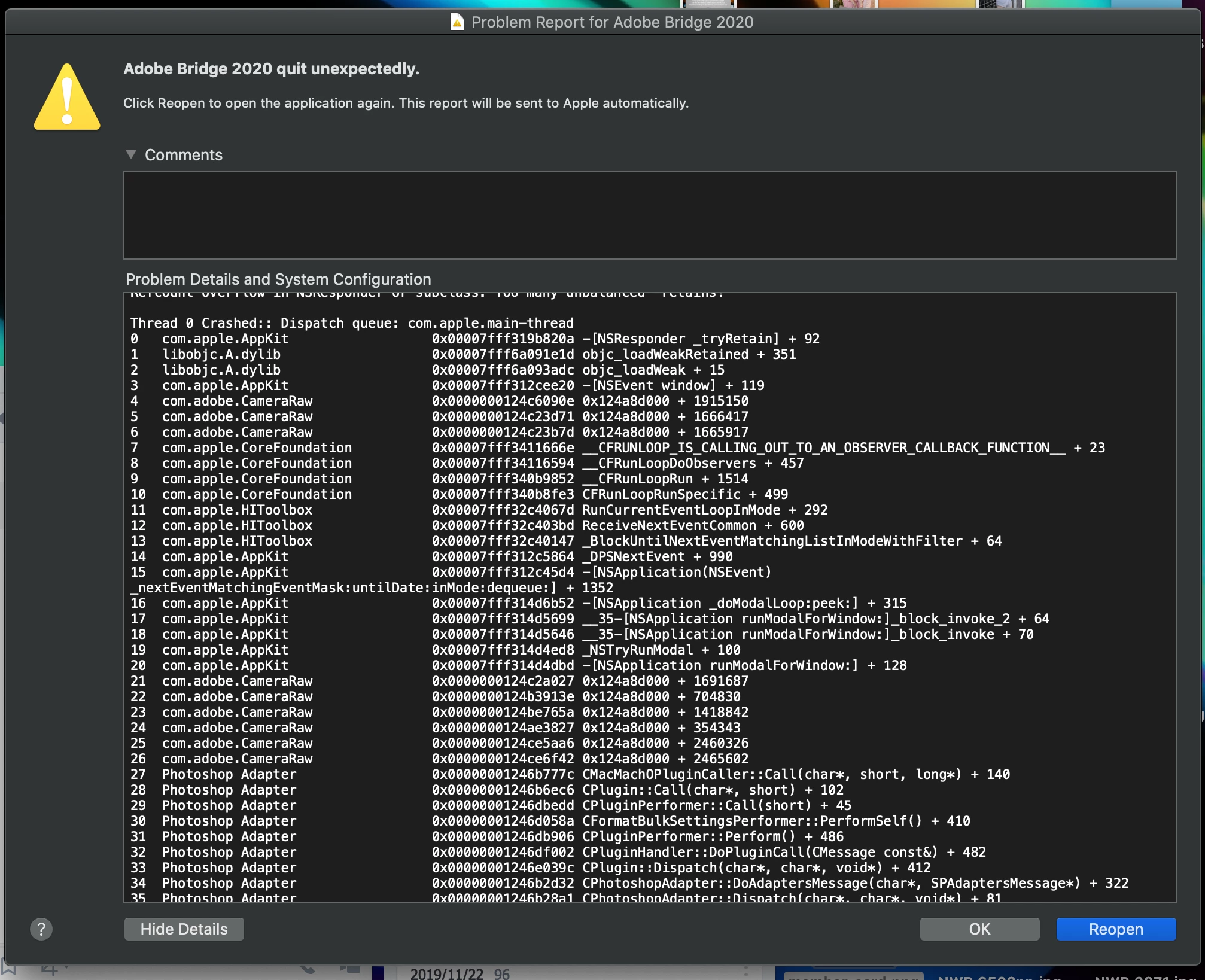The width and height of the screenshot is (1205, 980).
Task: Click the '__CFRunLoopDoObservers + 457' line
Action: pos(693,463)
